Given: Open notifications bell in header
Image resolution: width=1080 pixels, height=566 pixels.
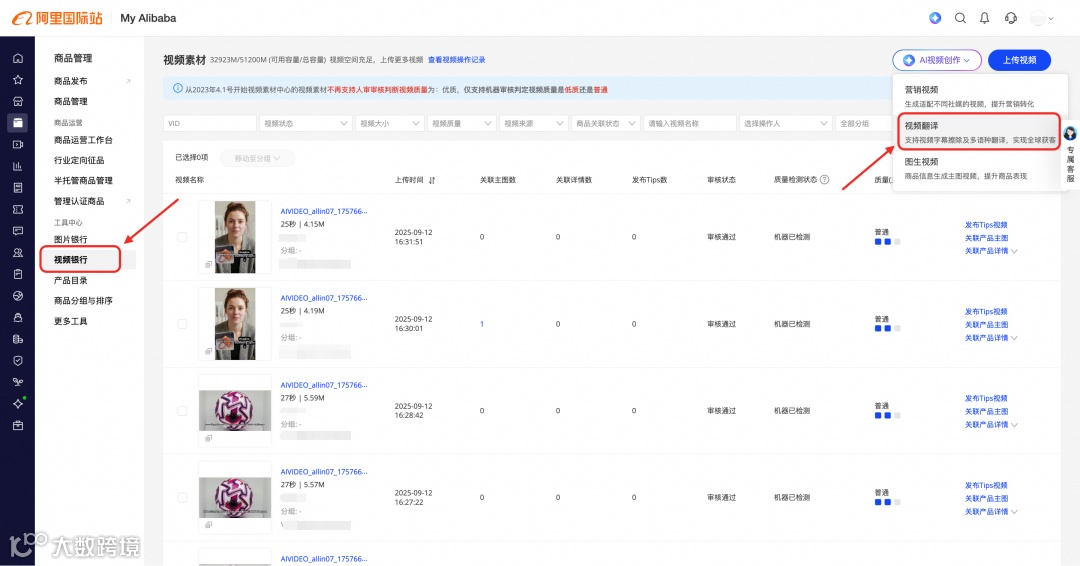Looking at the screenshot, I should [985, 18].
